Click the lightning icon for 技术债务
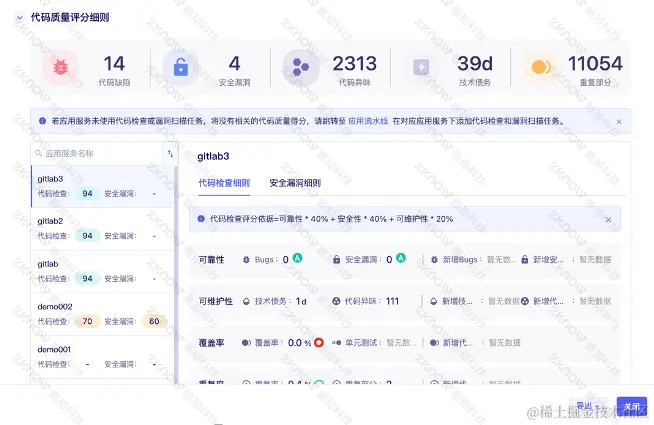654x425 pixels. tap(421, 67)
